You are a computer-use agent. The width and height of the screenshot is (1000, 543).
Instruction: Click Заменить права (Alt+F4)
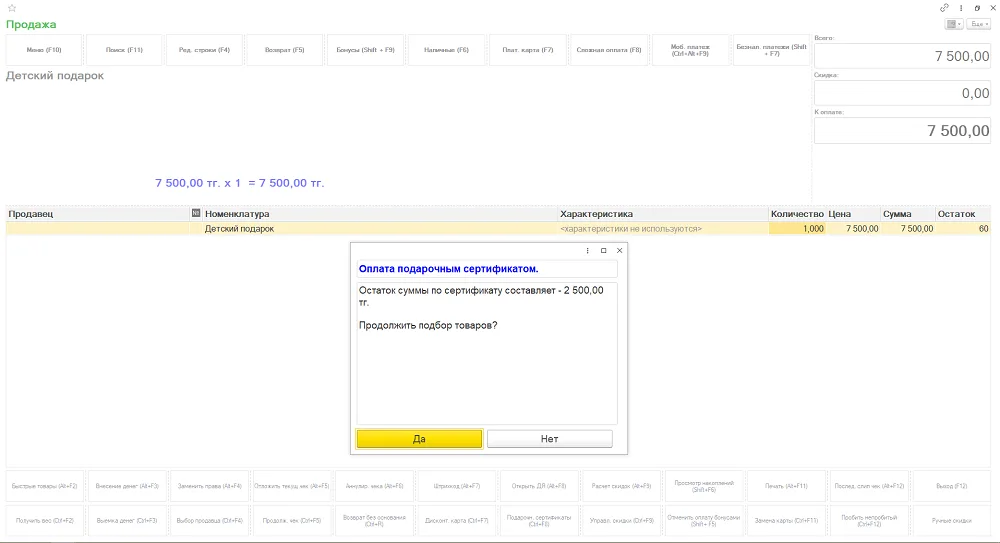coord(209,486)
